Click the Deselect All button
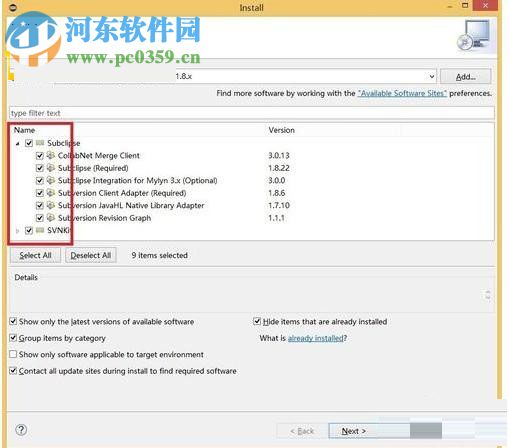Viewport: 509px width, 448px height. [91, 255]
